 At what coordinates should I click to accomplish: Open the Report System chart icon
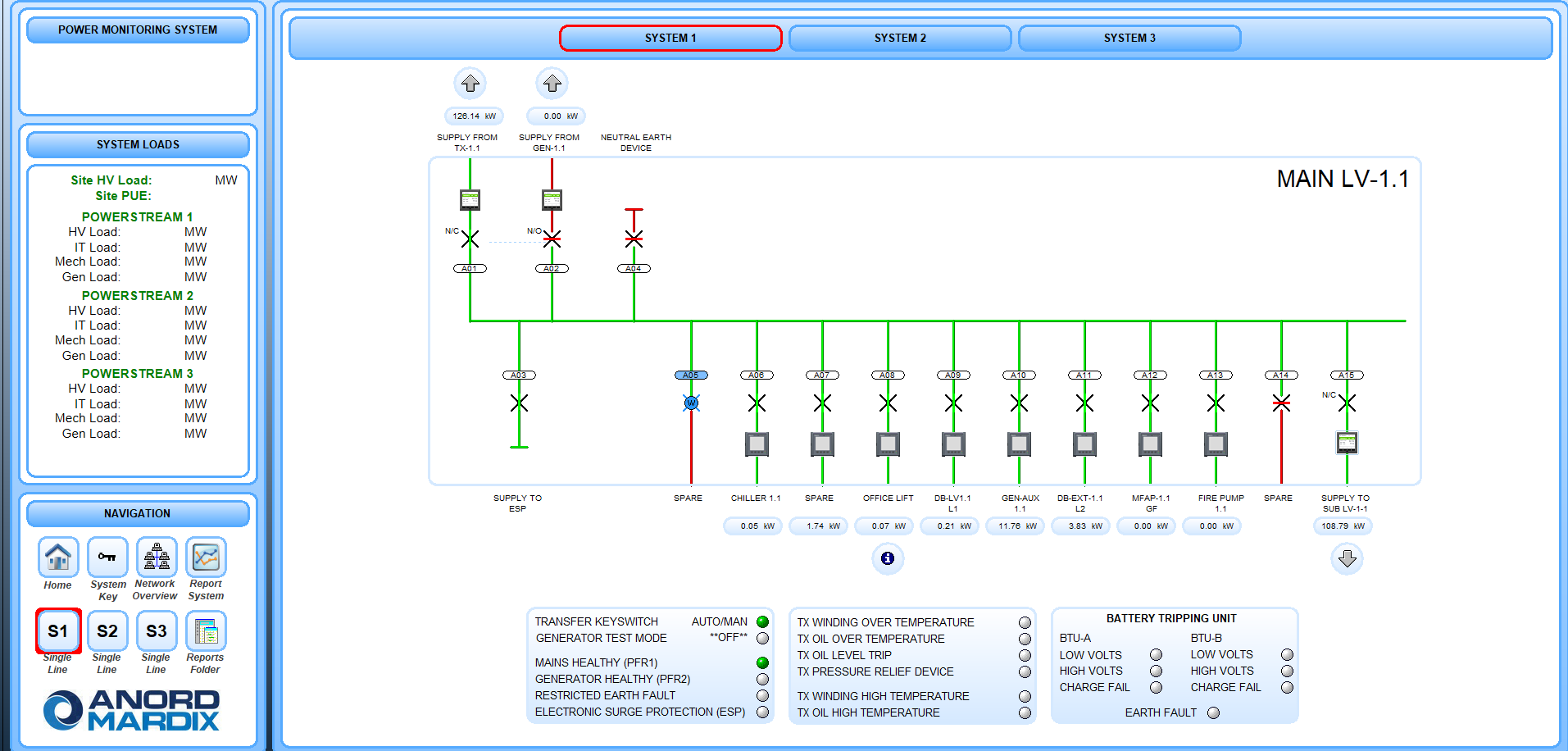click(206, 558)
